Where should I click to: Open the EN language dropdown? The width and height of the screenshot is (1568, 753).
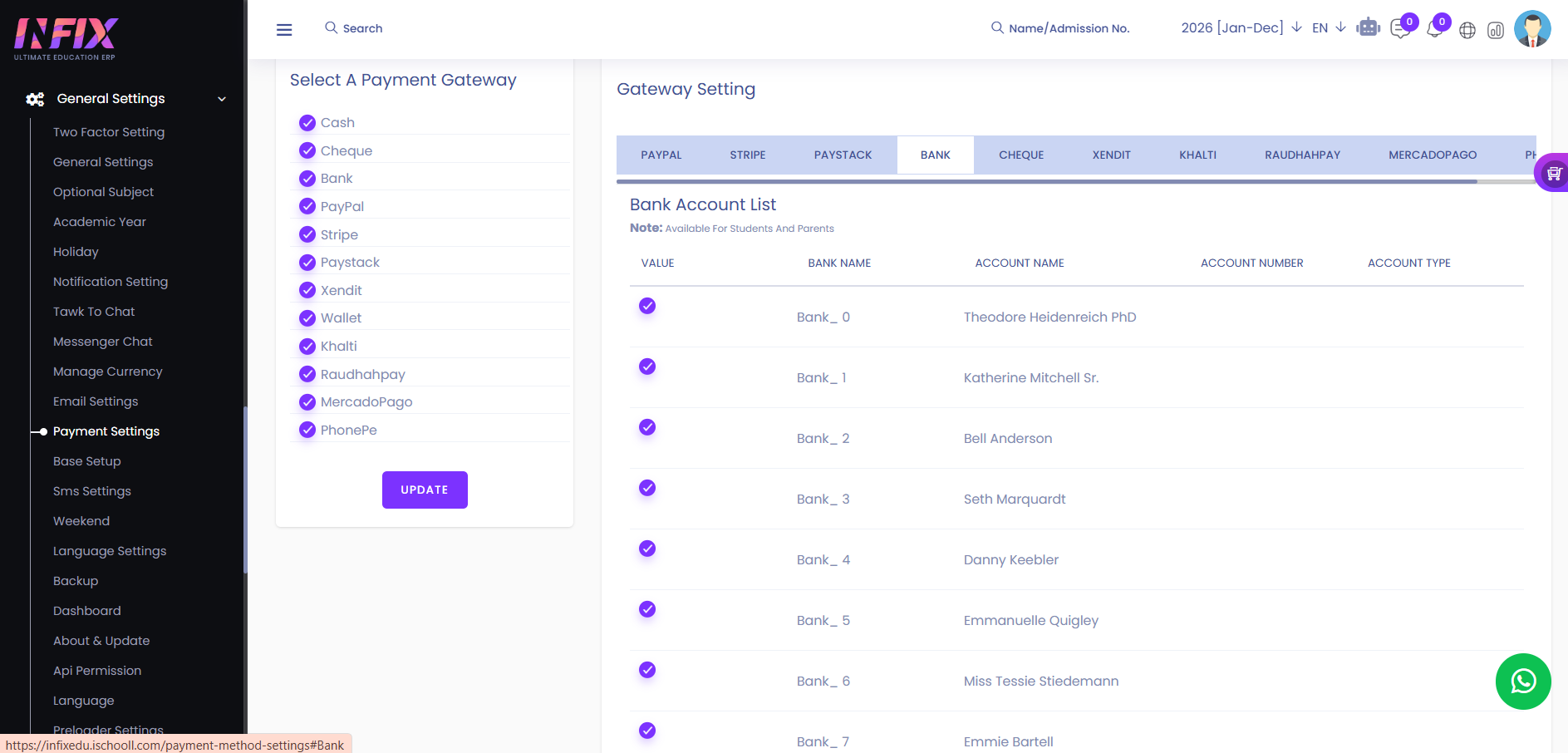[1329, 27]
